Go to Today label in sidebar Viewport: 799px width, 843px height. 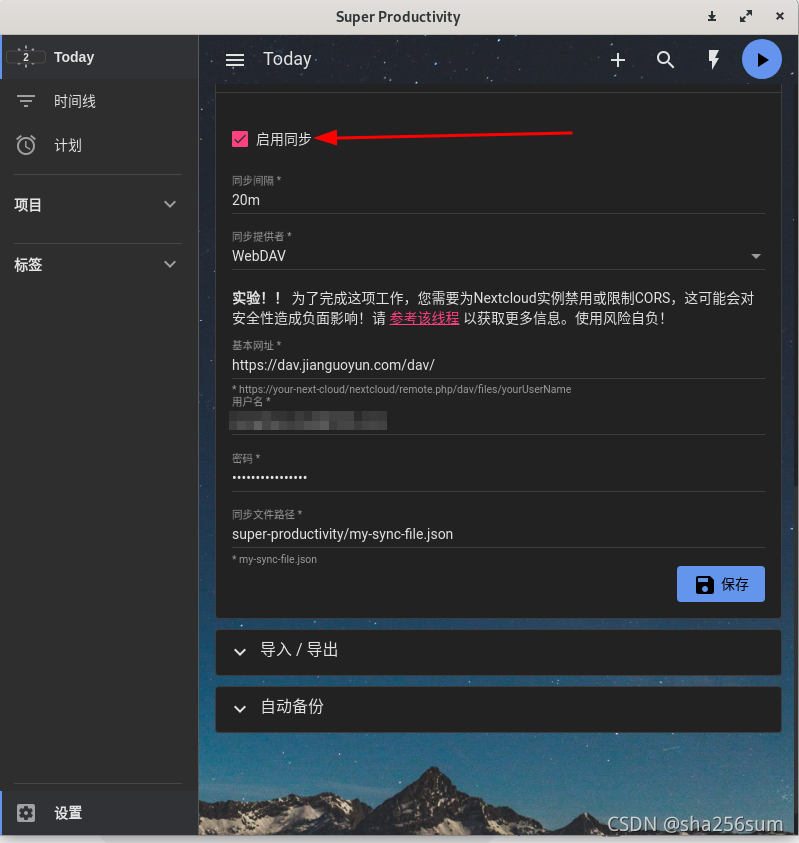(x=74, y=57)
